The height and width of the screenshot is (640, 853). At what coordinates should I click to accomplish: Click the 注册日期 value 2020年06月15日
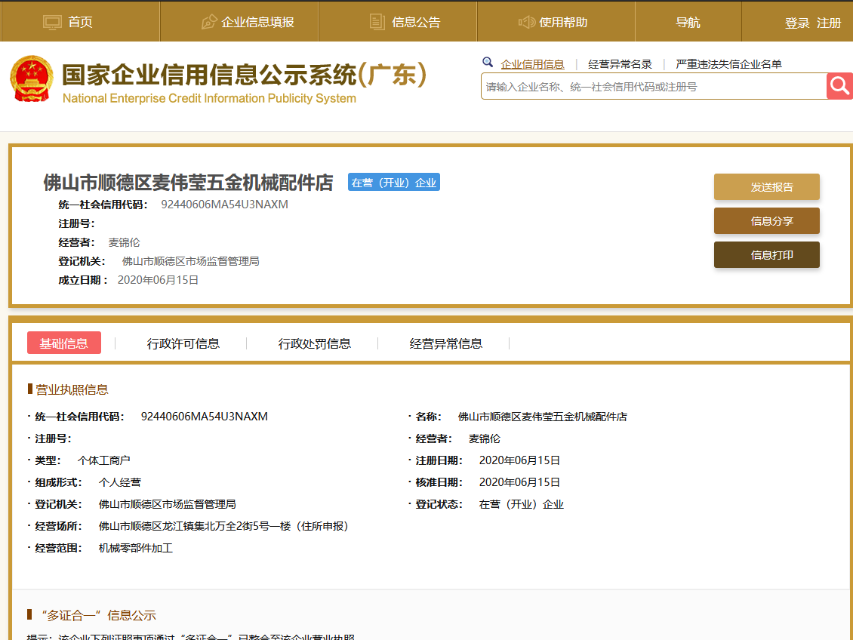520,460
